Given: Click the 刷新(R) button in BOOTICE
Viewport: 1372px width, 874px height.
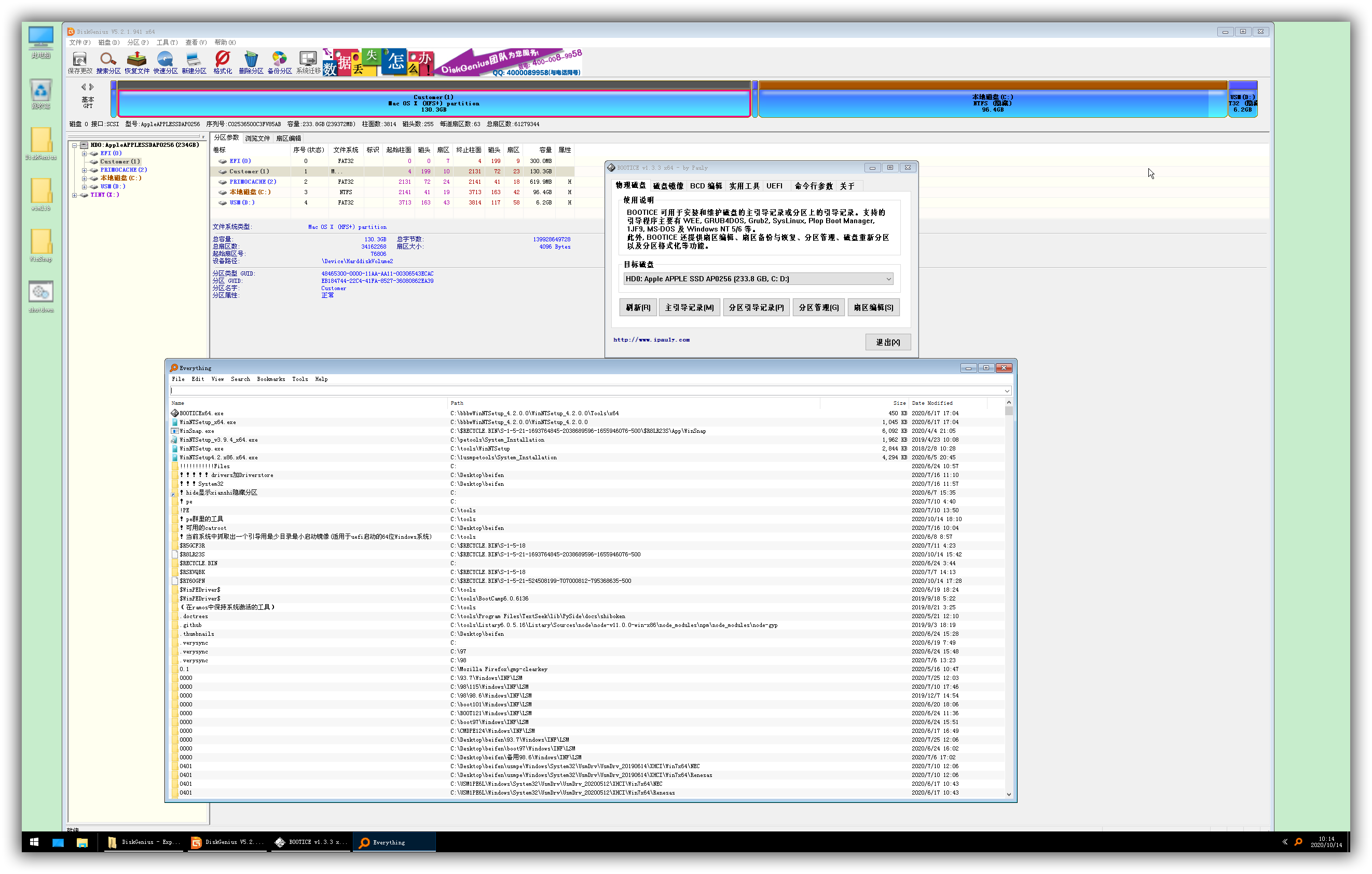Looking at the screenshot, I should coord(638,308).
